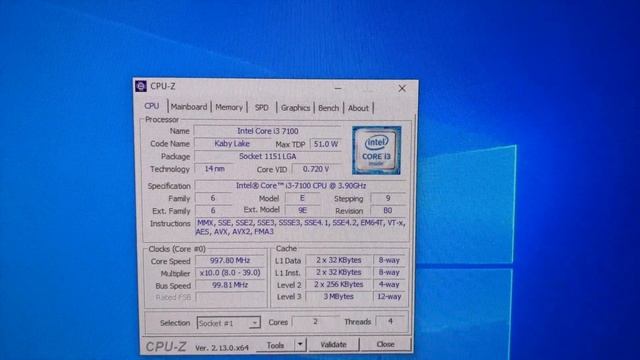Click the Bus Speed value '99.81 MHz'
The image size is (640, 360).
(230, 285)
